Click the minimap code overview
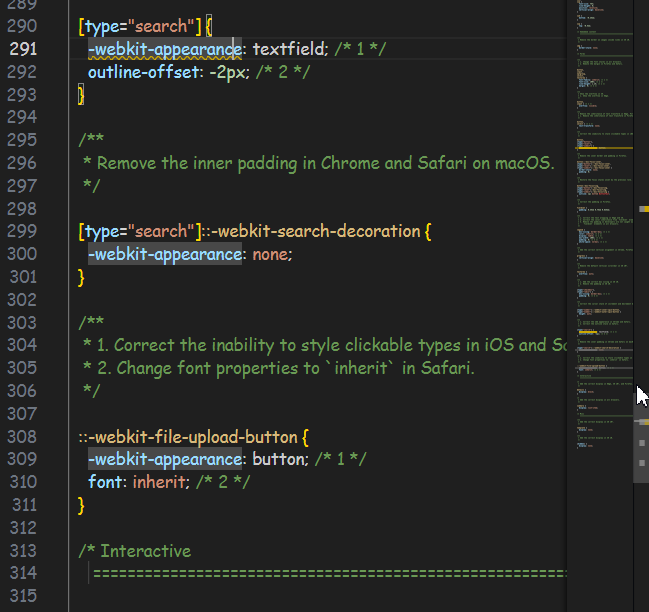Screen dimensions: 649x612 pos(604,223)
